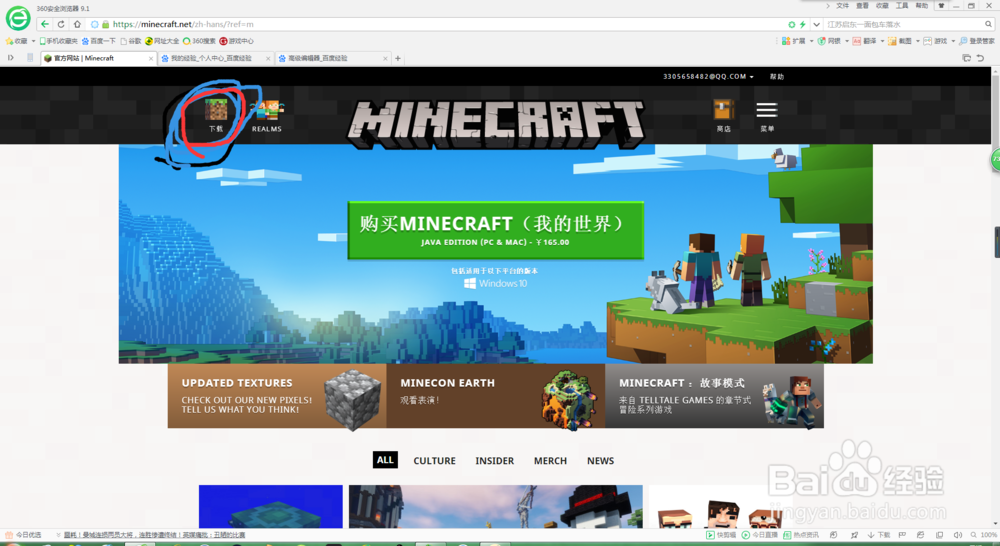Image resolution: width=1000 pixels, height=546 pixels.
Task: Click the browser search input box
Action: 904,24
